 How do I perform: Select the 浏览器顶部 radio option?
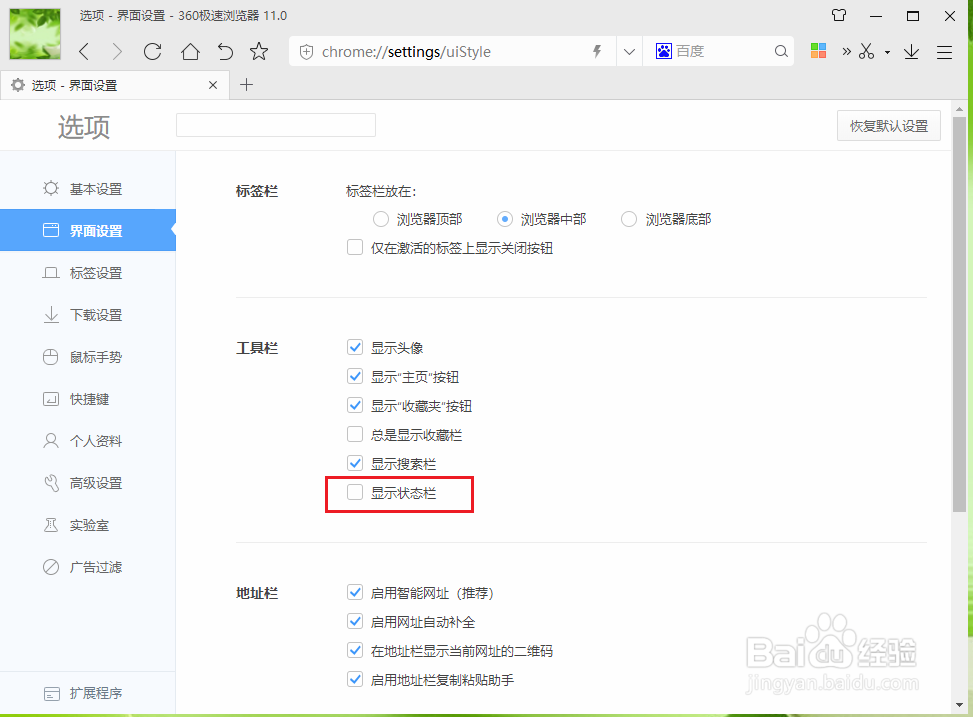[x=381, y=219]
